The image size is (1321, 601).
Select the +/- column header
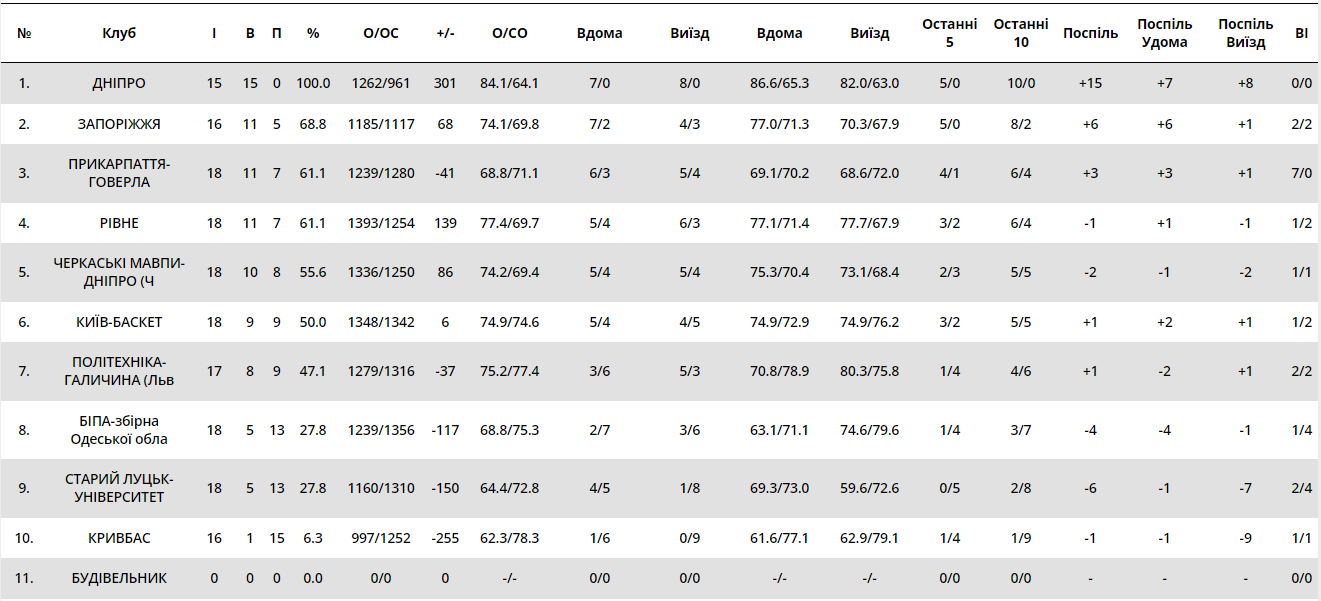(x=445, y=33)
